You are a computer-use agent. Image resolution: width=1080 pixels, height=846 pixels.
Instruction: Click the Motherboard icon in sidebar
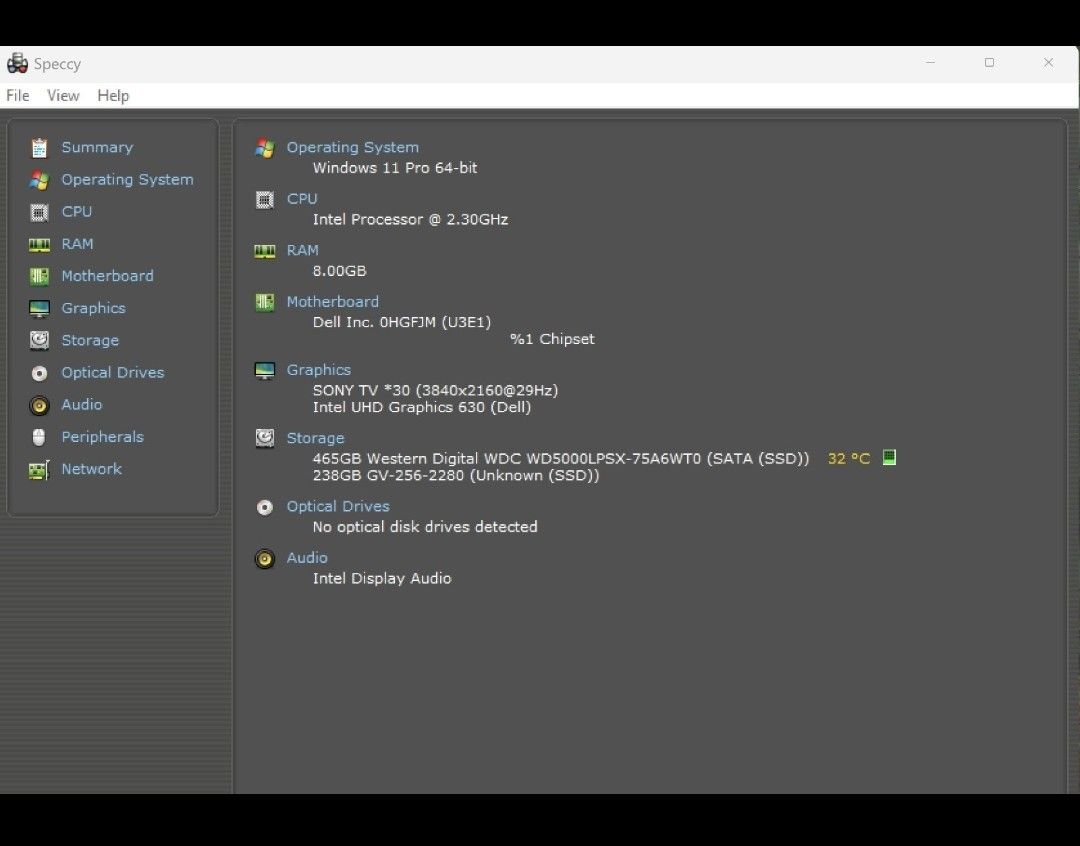[39, 276]
